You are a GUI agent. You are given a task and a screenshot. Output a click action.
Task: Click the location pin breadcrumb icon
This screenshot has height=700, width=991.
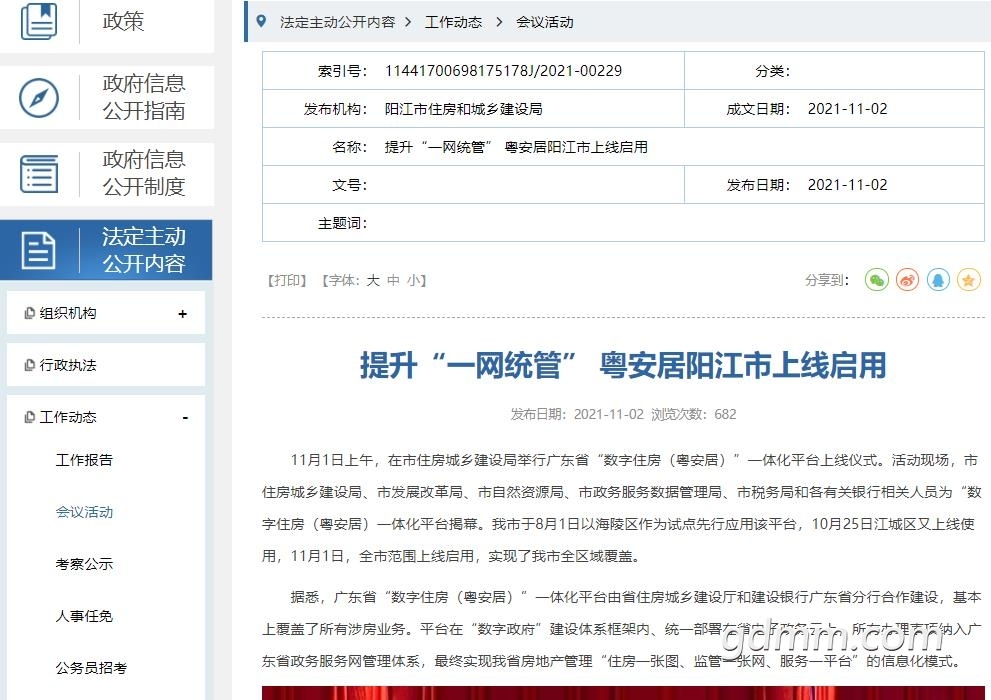click(x=261, y=21)
